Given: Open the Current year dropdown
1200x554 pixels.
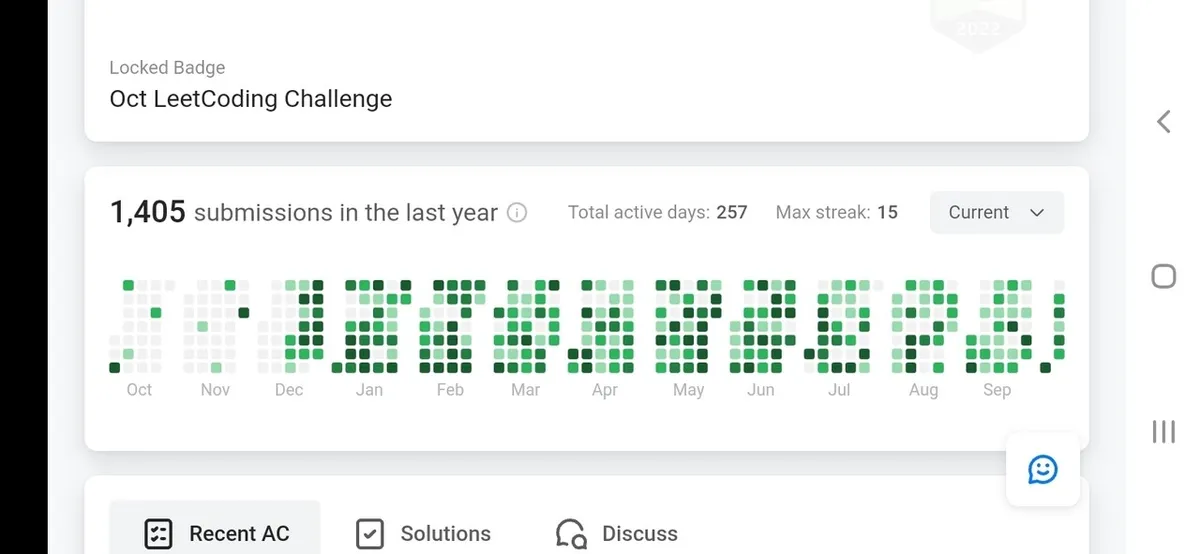Looking at the screenshot, I should 996,213.
